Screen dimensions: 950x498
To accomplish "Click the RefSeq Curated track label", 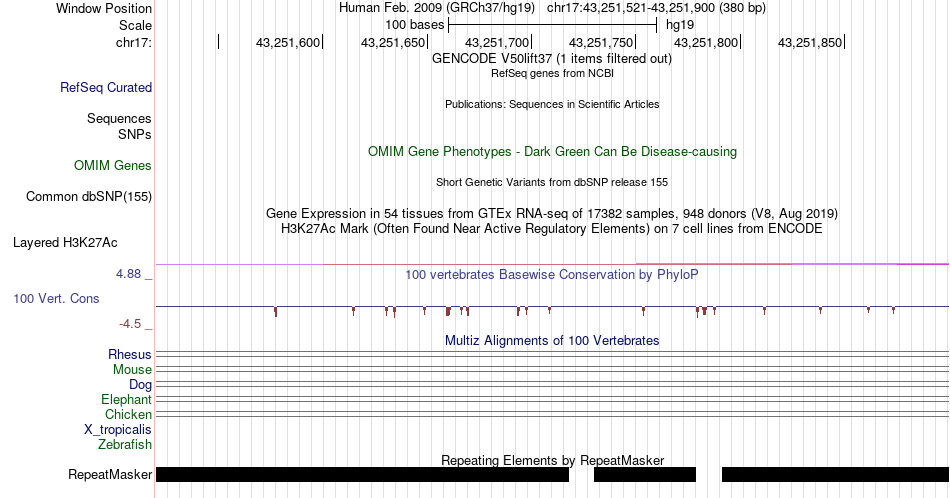I will [x=106, y=87].
